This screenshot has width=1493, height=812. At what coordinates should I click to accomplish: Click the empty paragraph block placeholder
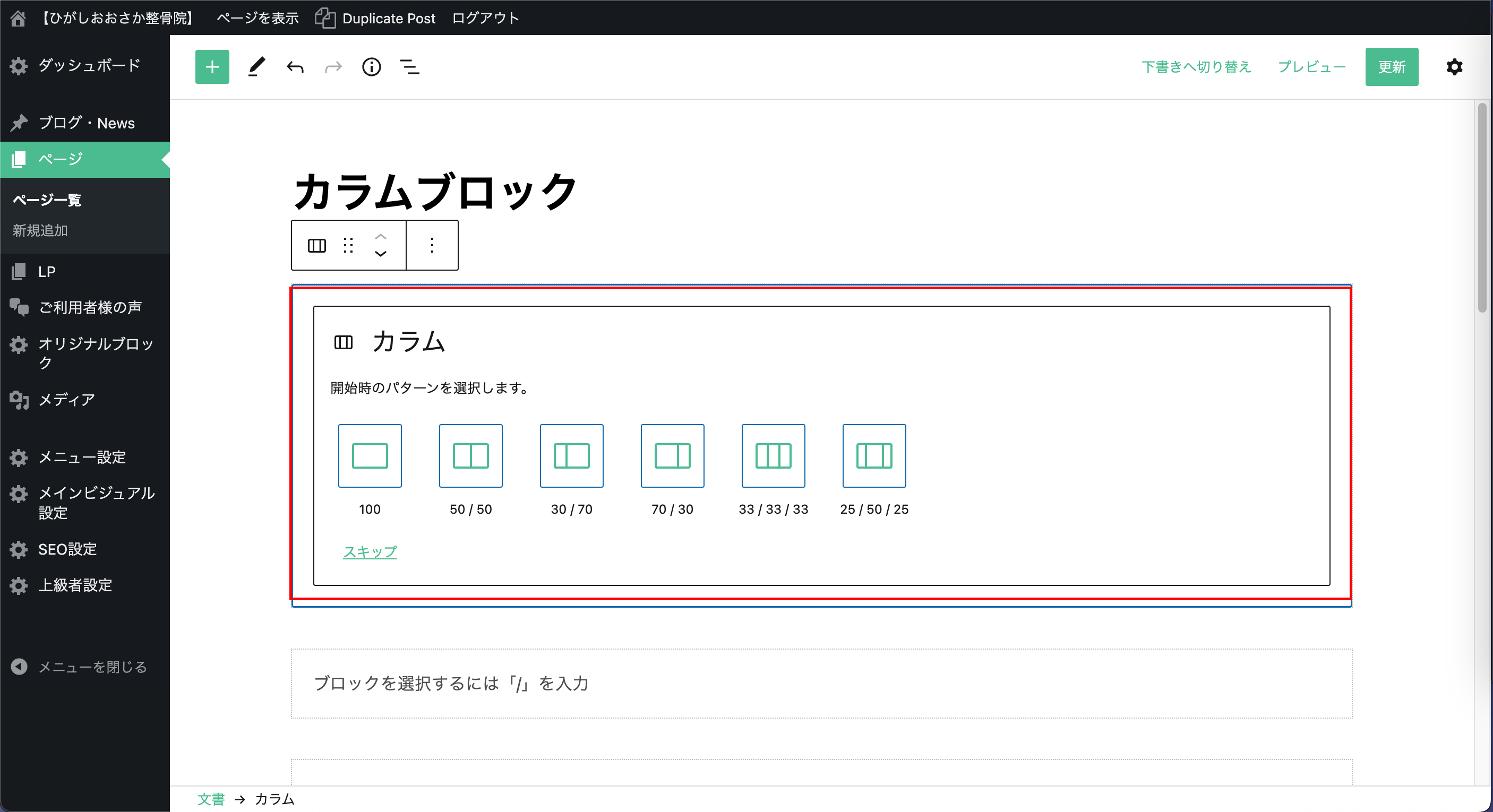(x=821, y=684)
